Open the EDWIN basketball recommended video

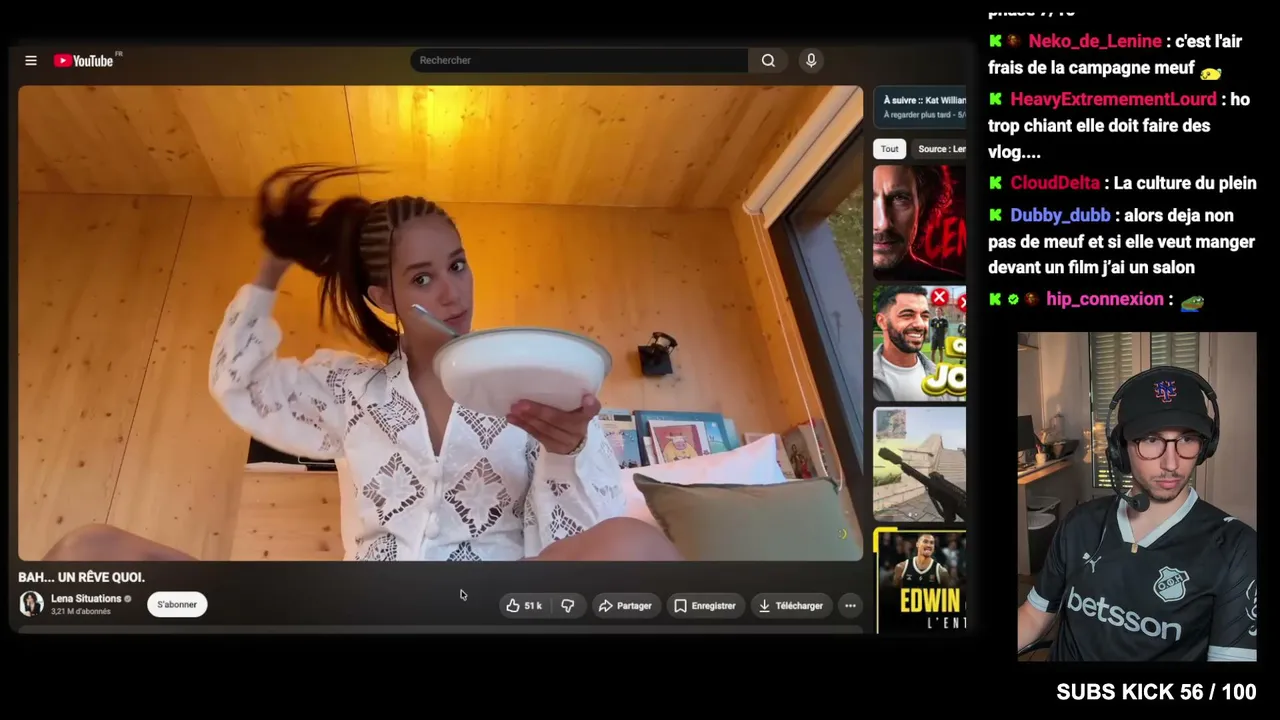click(921, 582)
